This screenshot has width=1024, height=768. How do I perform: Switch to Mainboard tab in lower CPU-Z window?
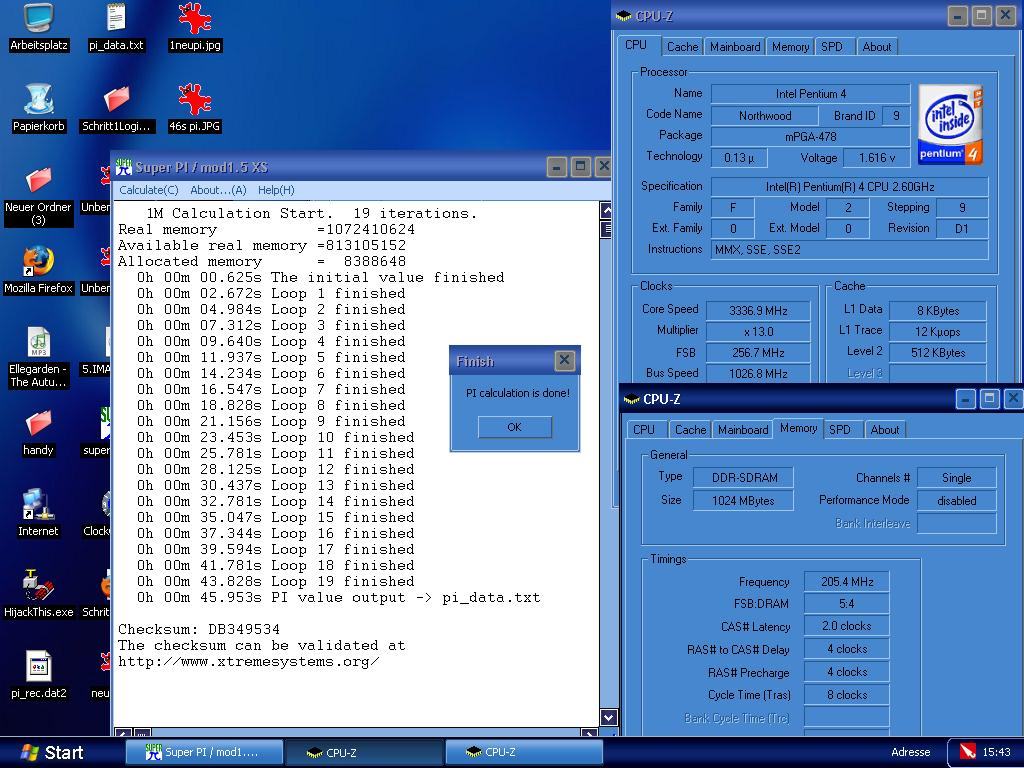pyautogui.click(x=743, y=430)
